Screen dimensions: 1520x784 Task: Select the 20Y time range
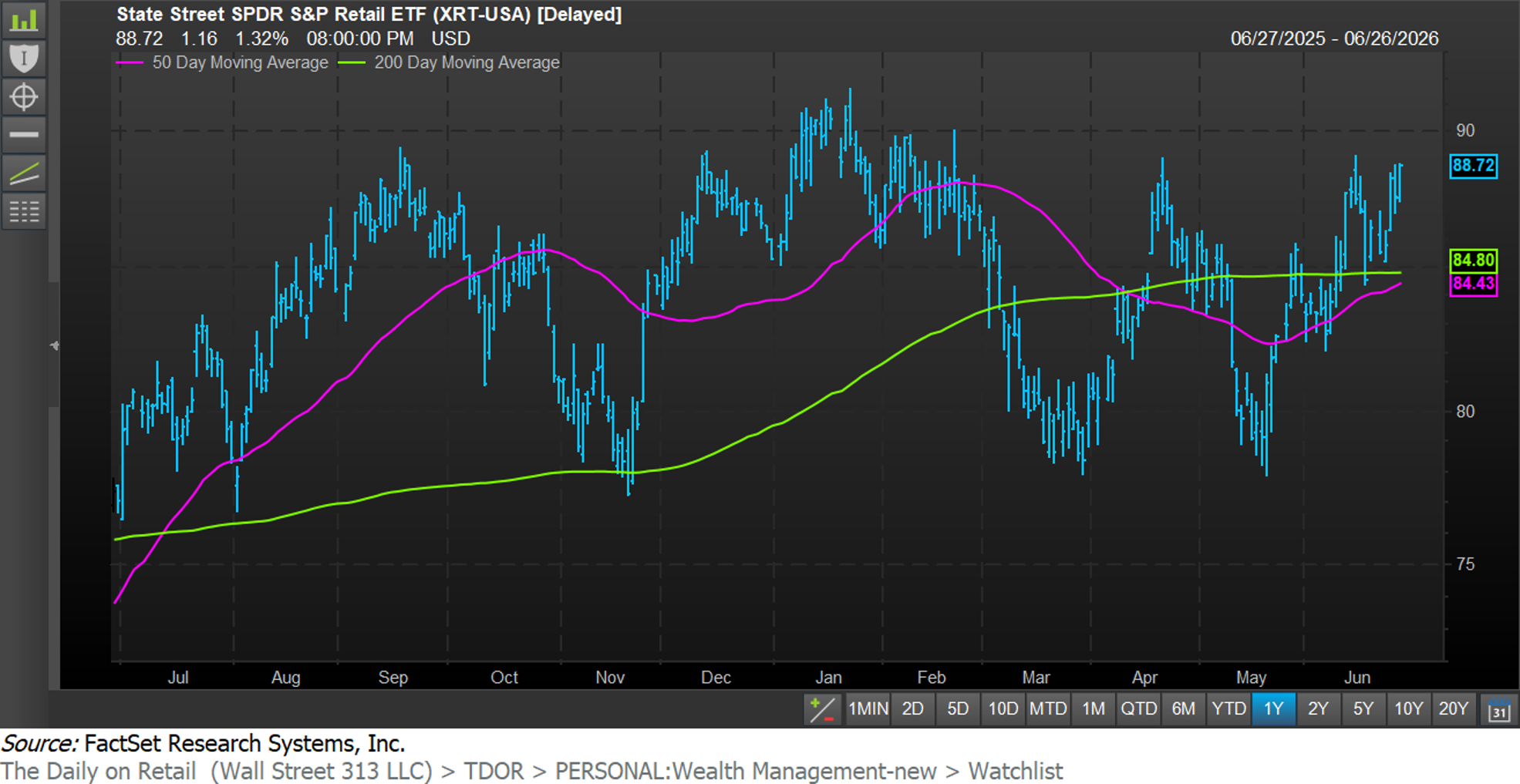click(1454, 709)
